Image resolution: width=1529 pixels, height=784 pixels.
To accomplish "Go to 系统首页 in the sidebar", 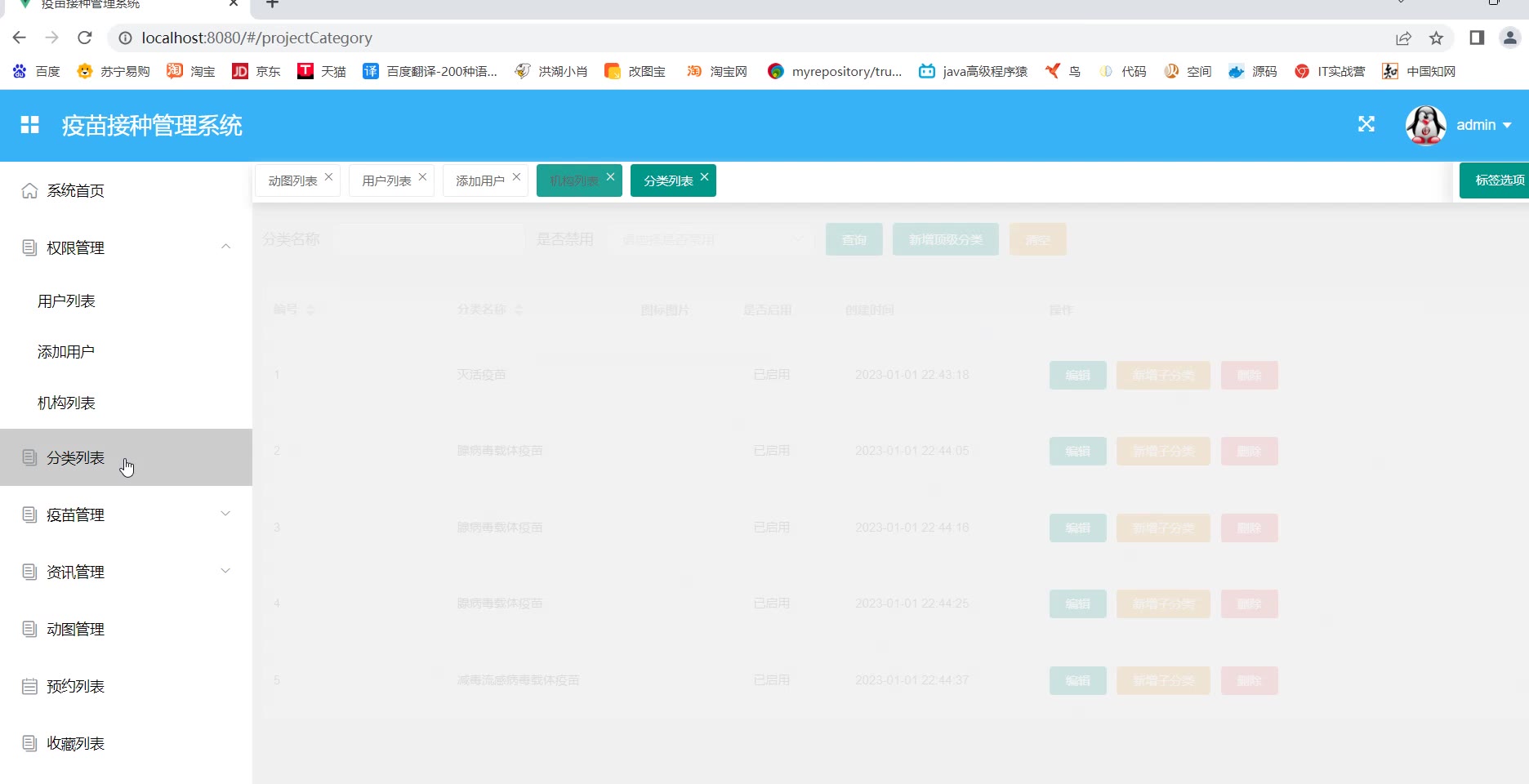I will tap(126, 190).
